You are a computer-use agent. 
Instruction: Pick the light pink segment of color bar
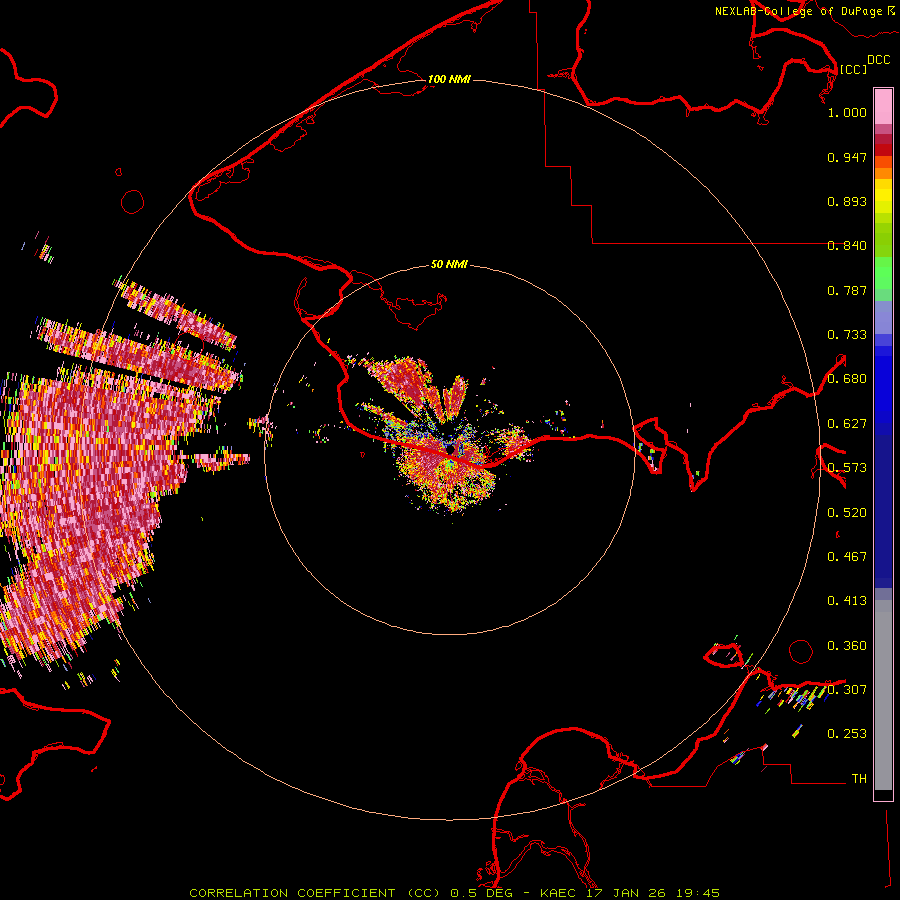883,106
